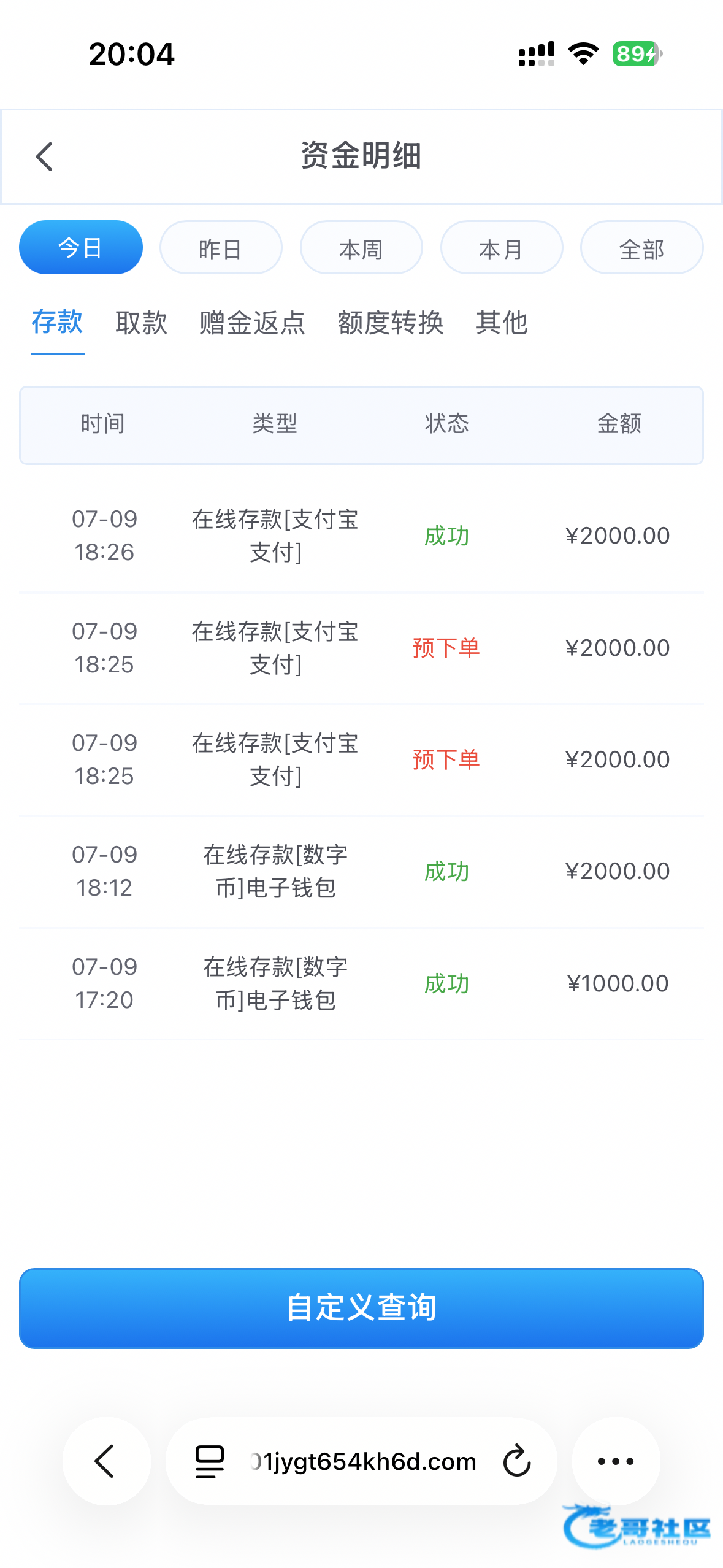Viewport: 723px width, 1568px height.
Task: Select the 今日 date filter
Action: [x=81, y=248]
